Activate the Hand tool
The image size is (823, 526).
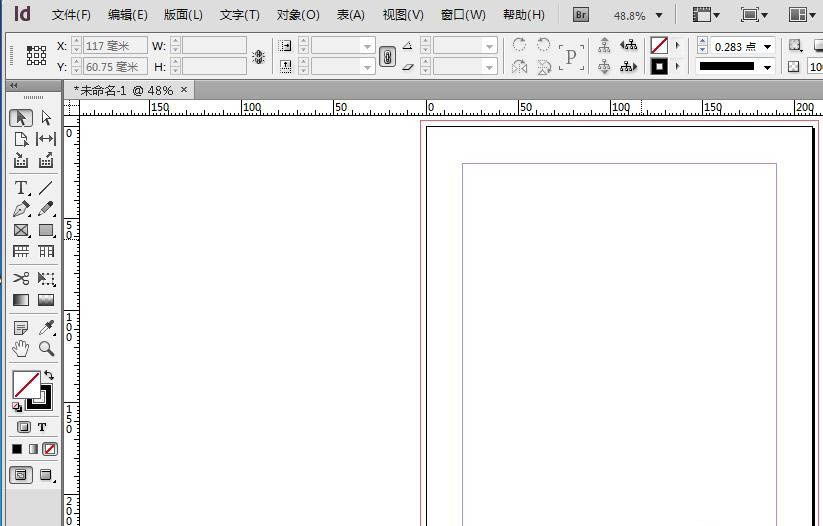point(21,349)
